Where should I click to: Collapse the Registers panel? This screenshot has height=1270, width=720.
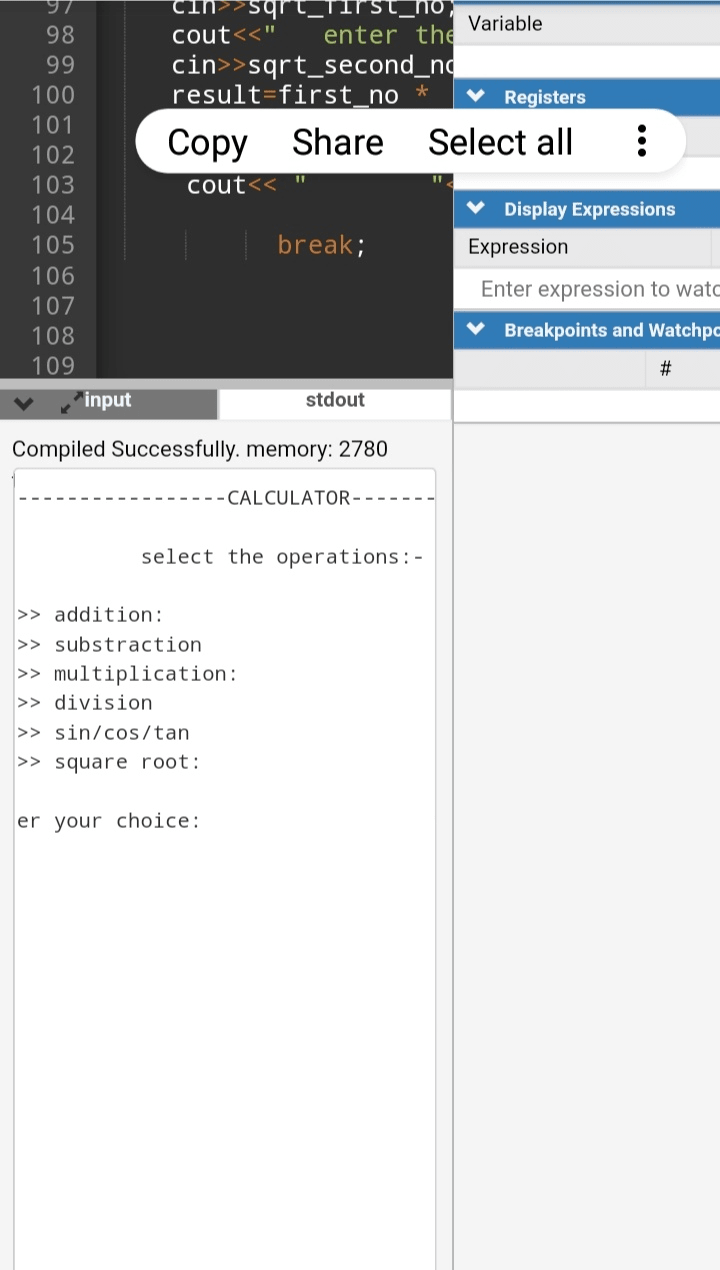click(473, 97)
